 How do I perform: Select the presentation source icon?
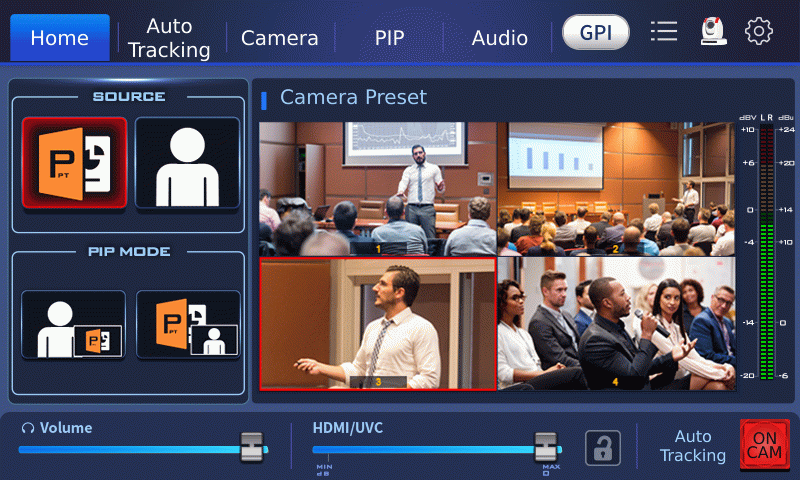tap(75, 163)
